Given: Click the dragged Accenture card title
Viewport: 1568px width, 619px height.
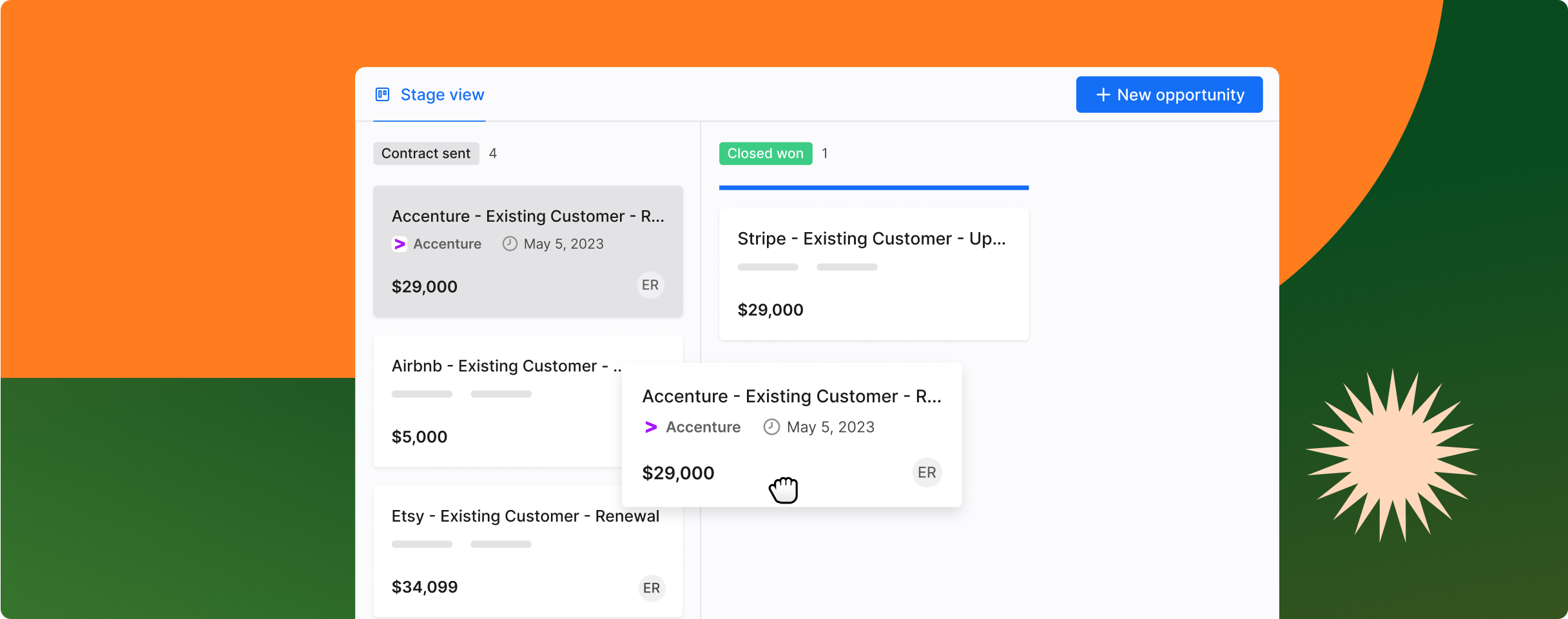Looking at the screenshot, I should 792,396.
